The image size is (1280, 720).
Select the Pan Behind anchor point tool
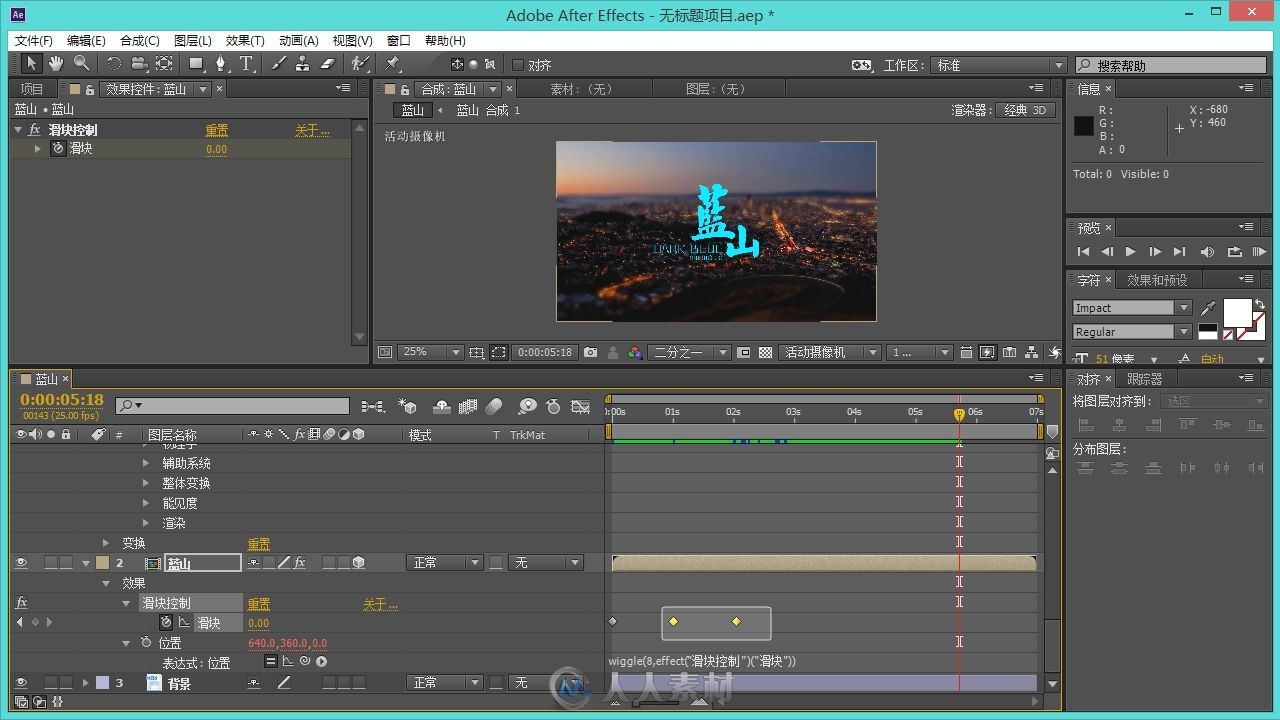click(164, 64)
